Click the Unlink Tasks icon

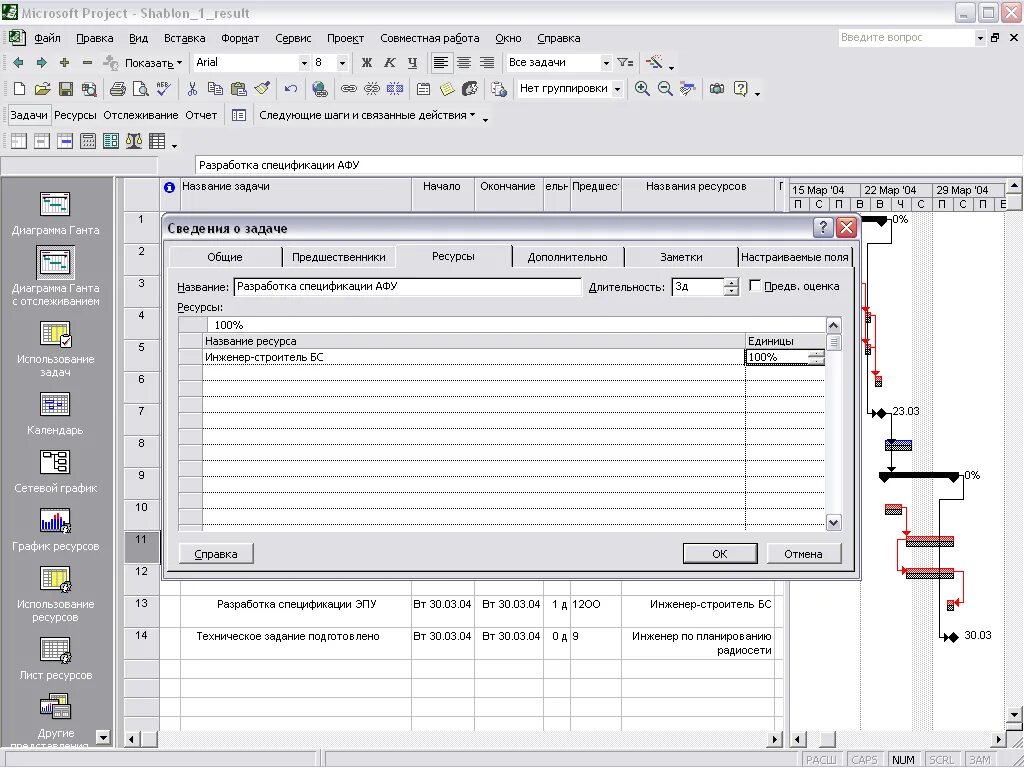[372, 89]
